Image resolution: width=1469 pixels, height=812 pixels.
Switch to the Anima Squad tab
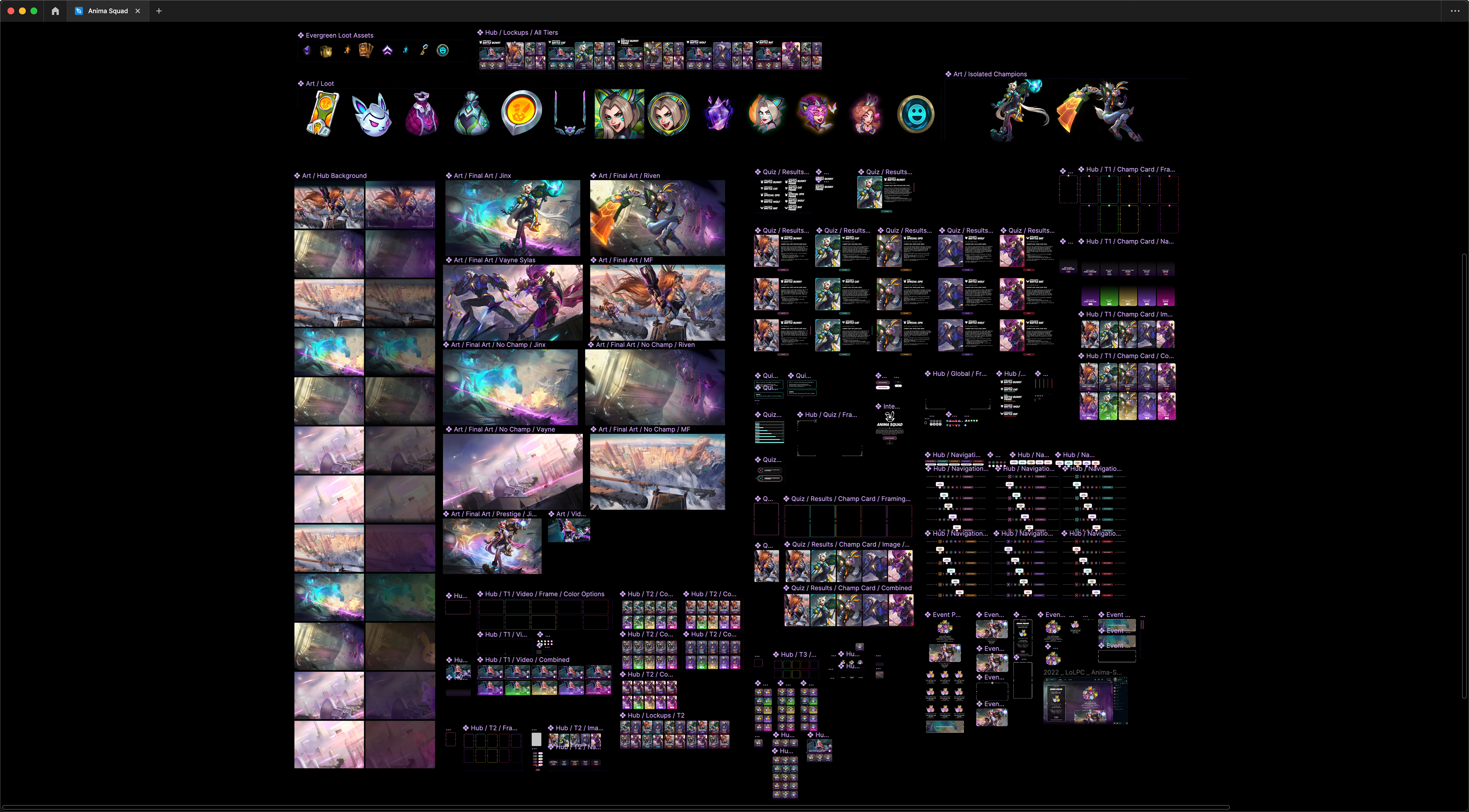click(x=107, y=11)
